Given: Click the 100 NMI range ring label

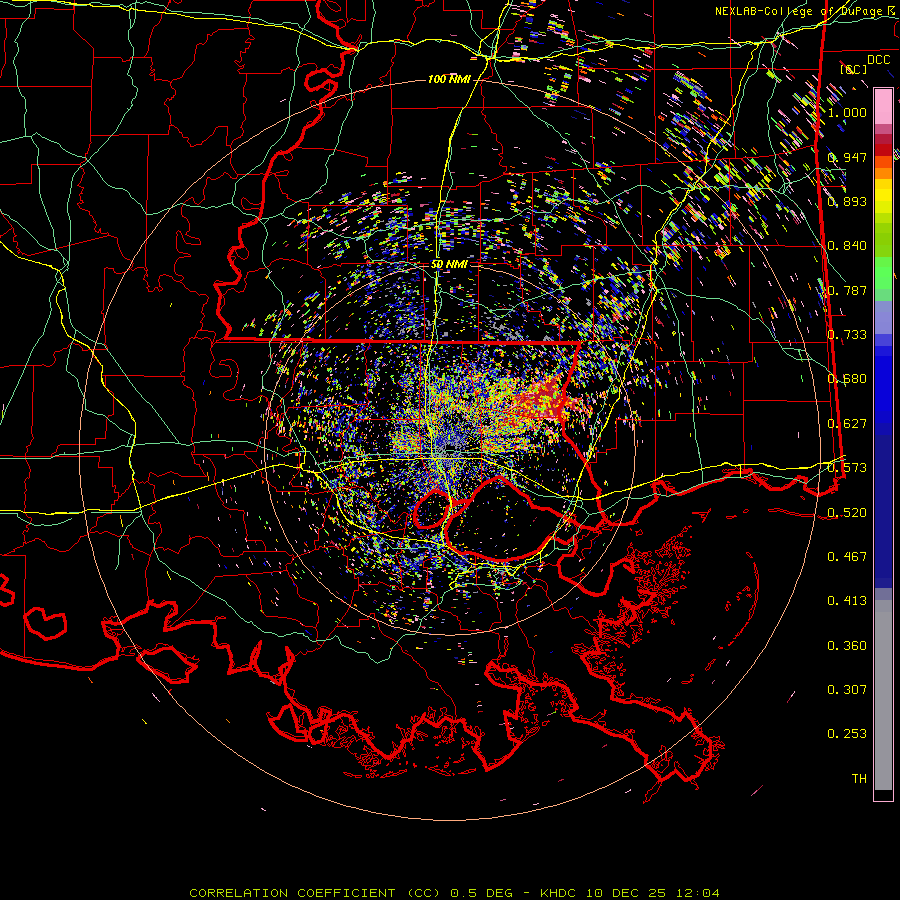Looking at the screenshot, I should 449,79.
